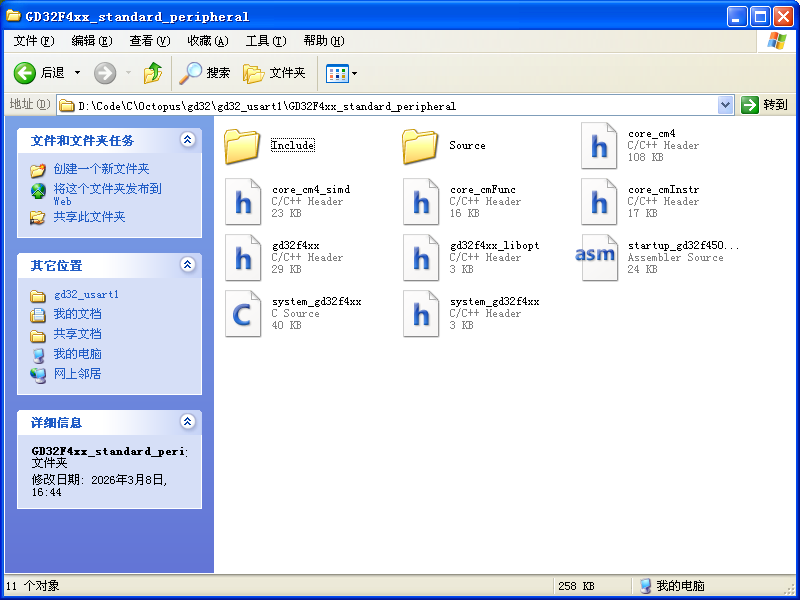800x600 pixels.
Task: Open the 文件(F) menu
Action: click(x=34, y=41)
